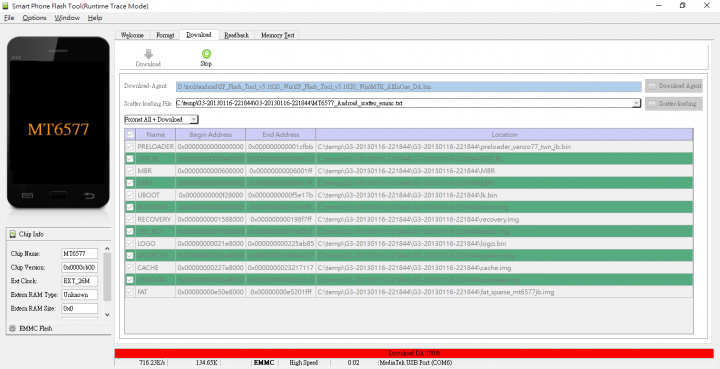Viewport: 720px width, 369px height.
Task: Expand the Scatter-loading File path dropdown
Action: coord(636,103)
